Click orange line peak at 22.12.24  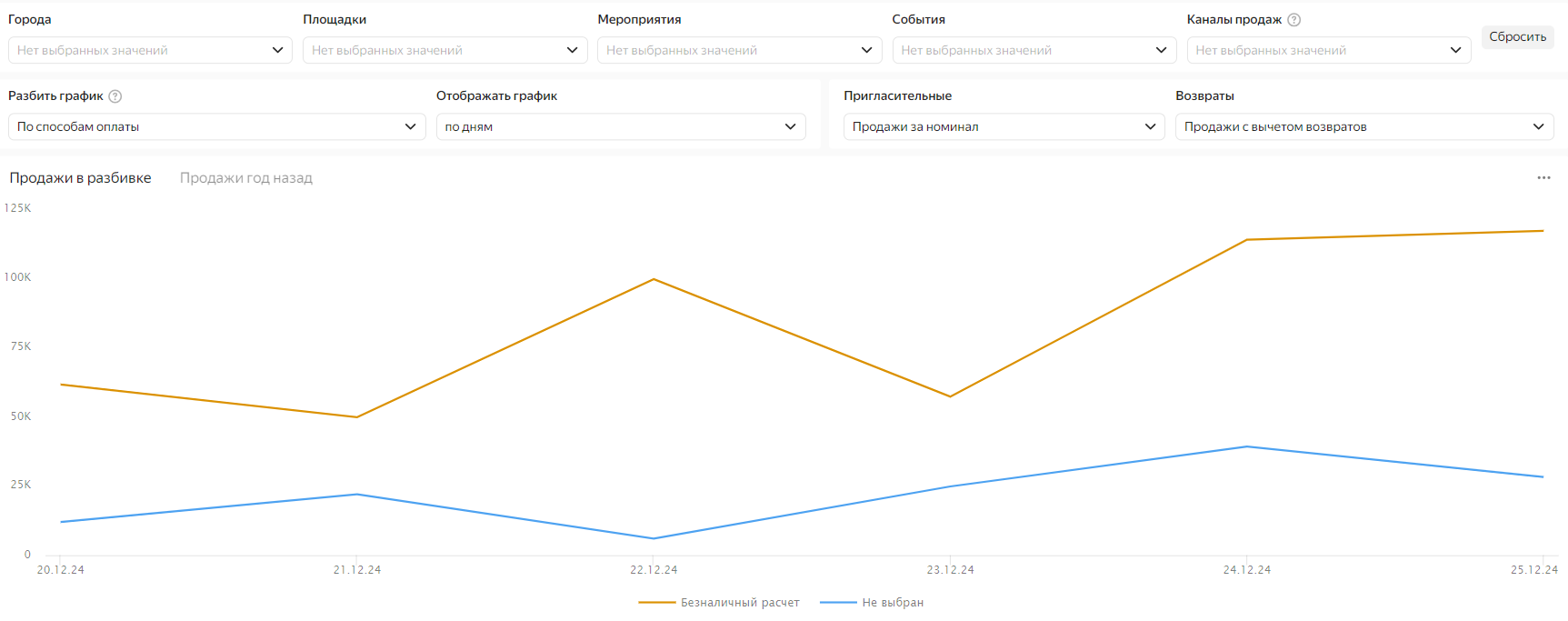[x=654, y=279]
